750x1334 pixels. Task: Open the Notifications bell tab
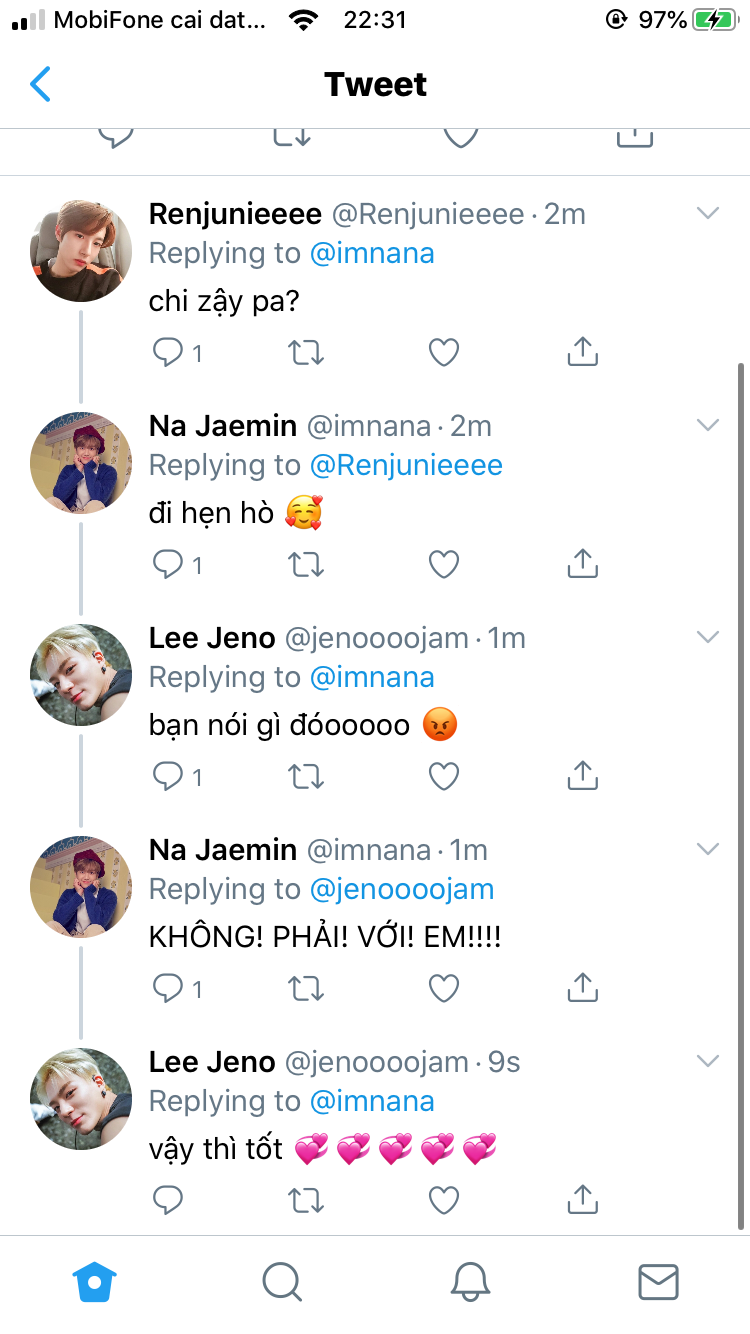470,1281
